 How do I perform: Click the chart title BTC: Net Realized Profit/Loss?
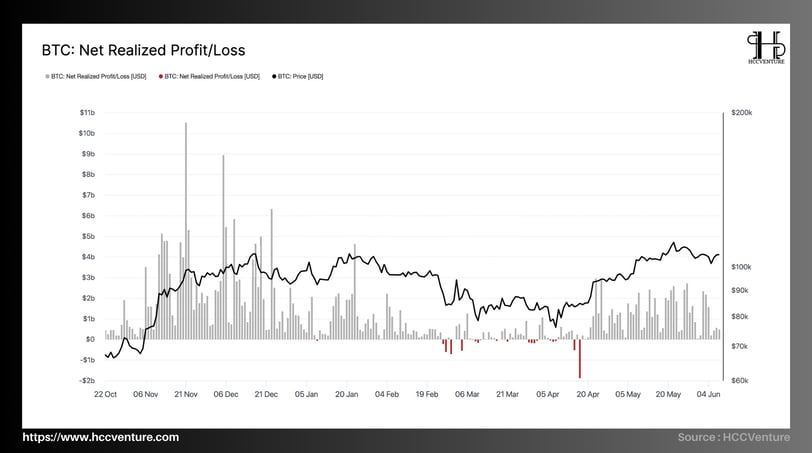tap(143, 50)
